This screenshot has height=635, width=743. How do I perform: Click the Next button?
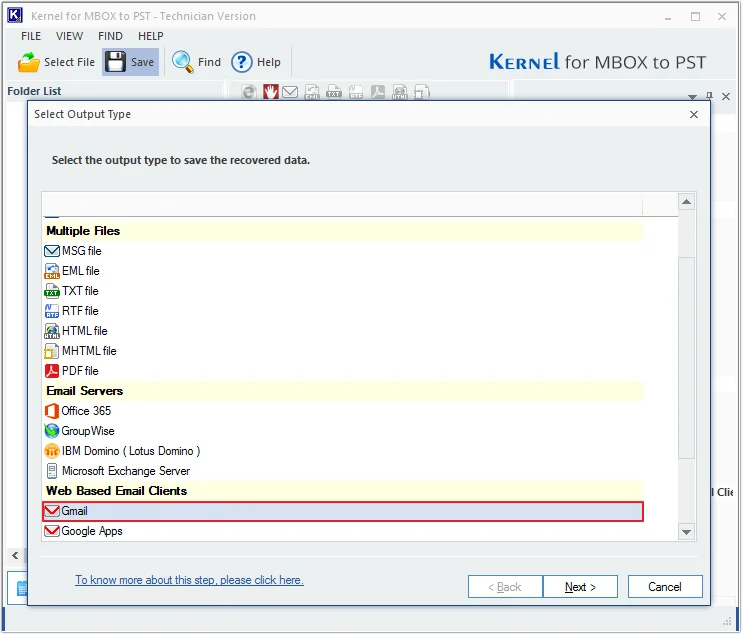tap(580, 587)
